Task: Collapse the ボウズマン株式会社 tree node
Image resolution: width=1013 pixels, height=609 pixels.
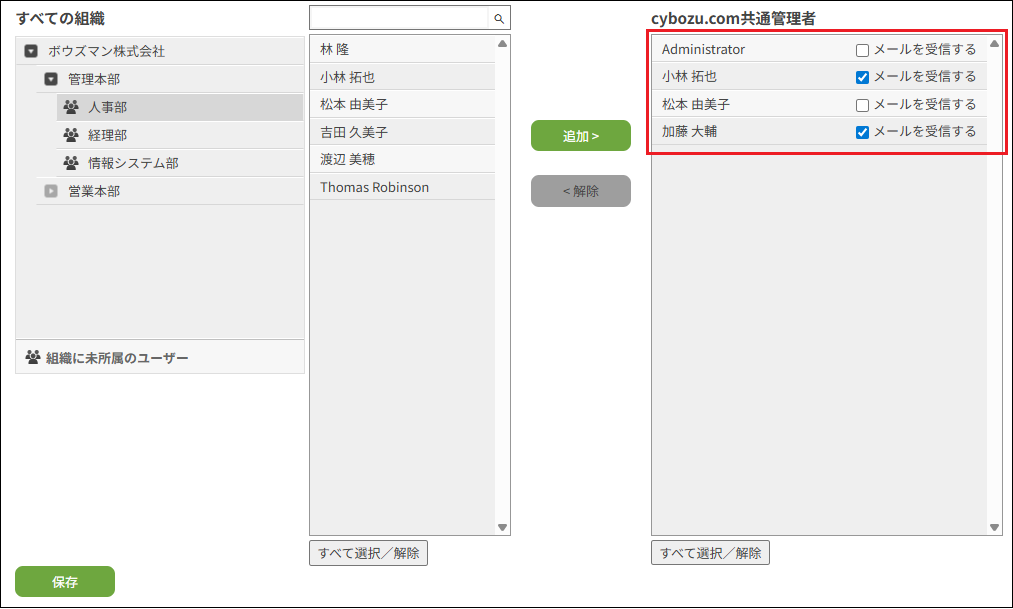Action: [x=31, y=51]
